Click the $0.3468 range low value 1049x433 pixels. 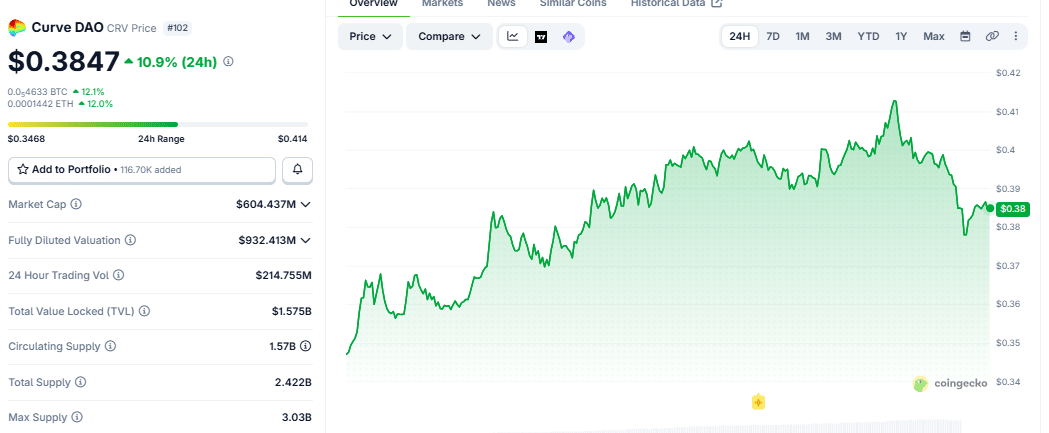26,139
